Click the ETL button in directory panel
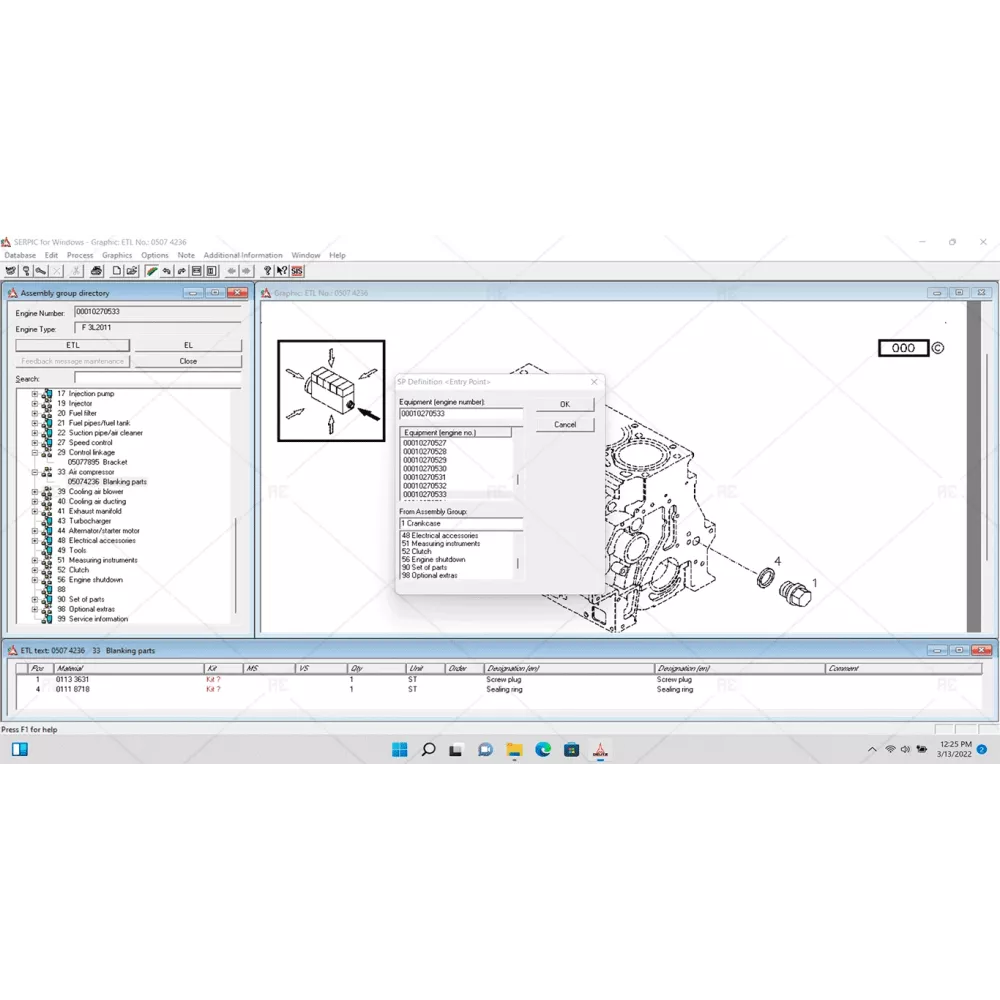This screenshot has width=1000, height=1000. 72,345
